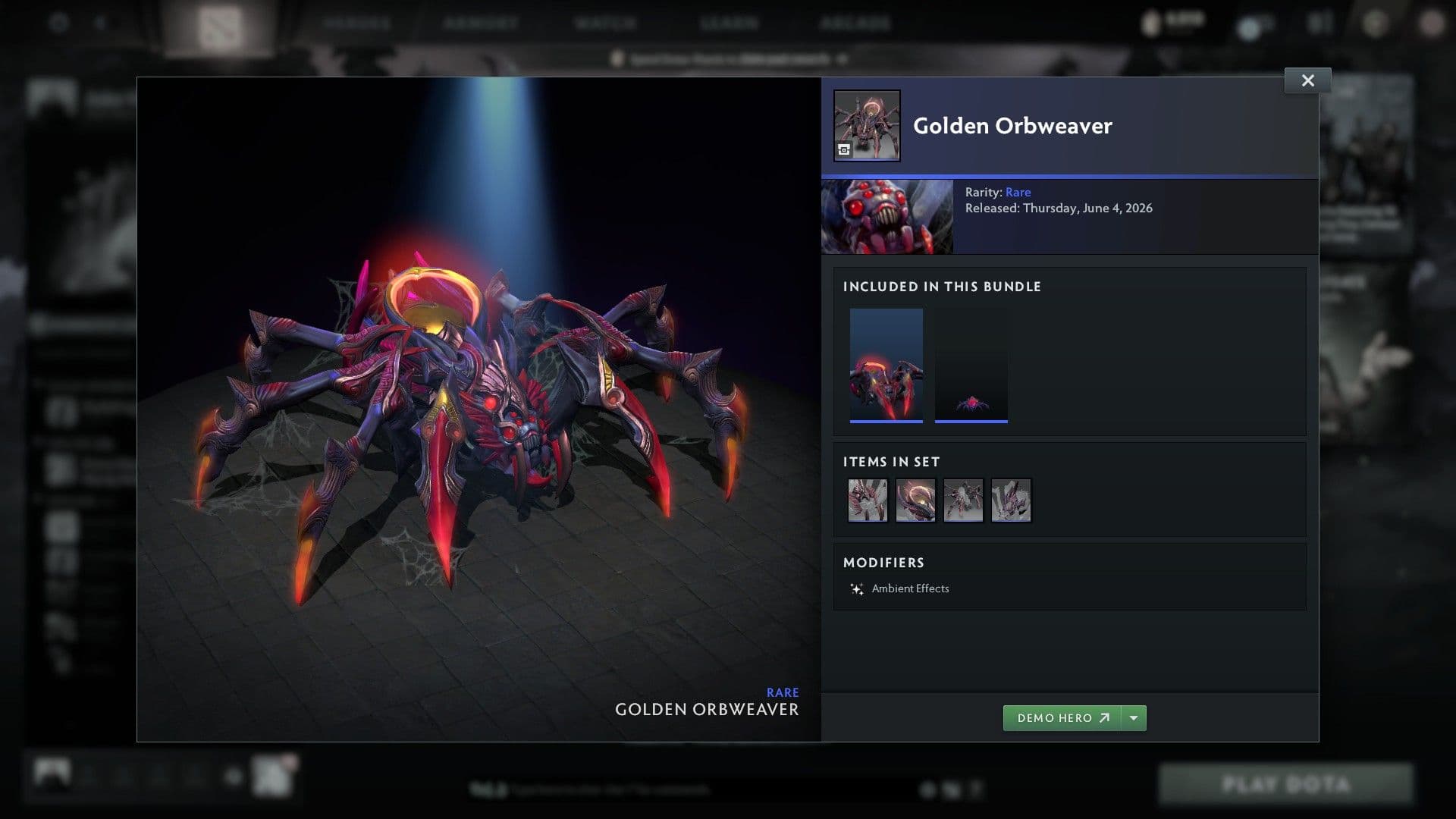Click the 'Golden Orbweaver' title text
The width and height of the screenshot is (1456, 819).
1012,126
